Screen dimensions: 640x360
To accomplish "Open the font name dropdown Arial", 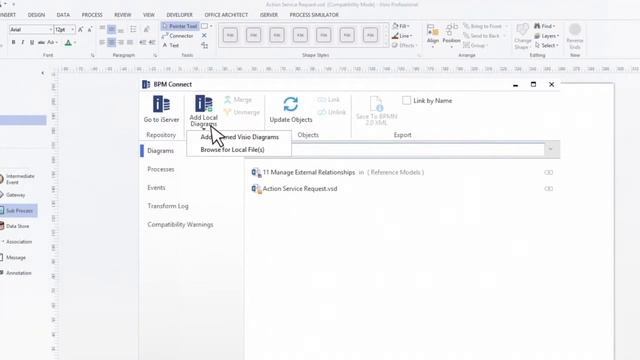I will pyautogui.click(x=51, y=29).
